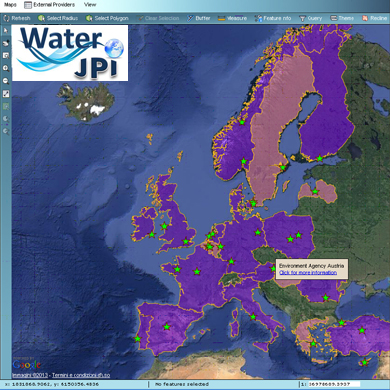
Task: Click the zoom out magnifier
Action: click(6, 81)
